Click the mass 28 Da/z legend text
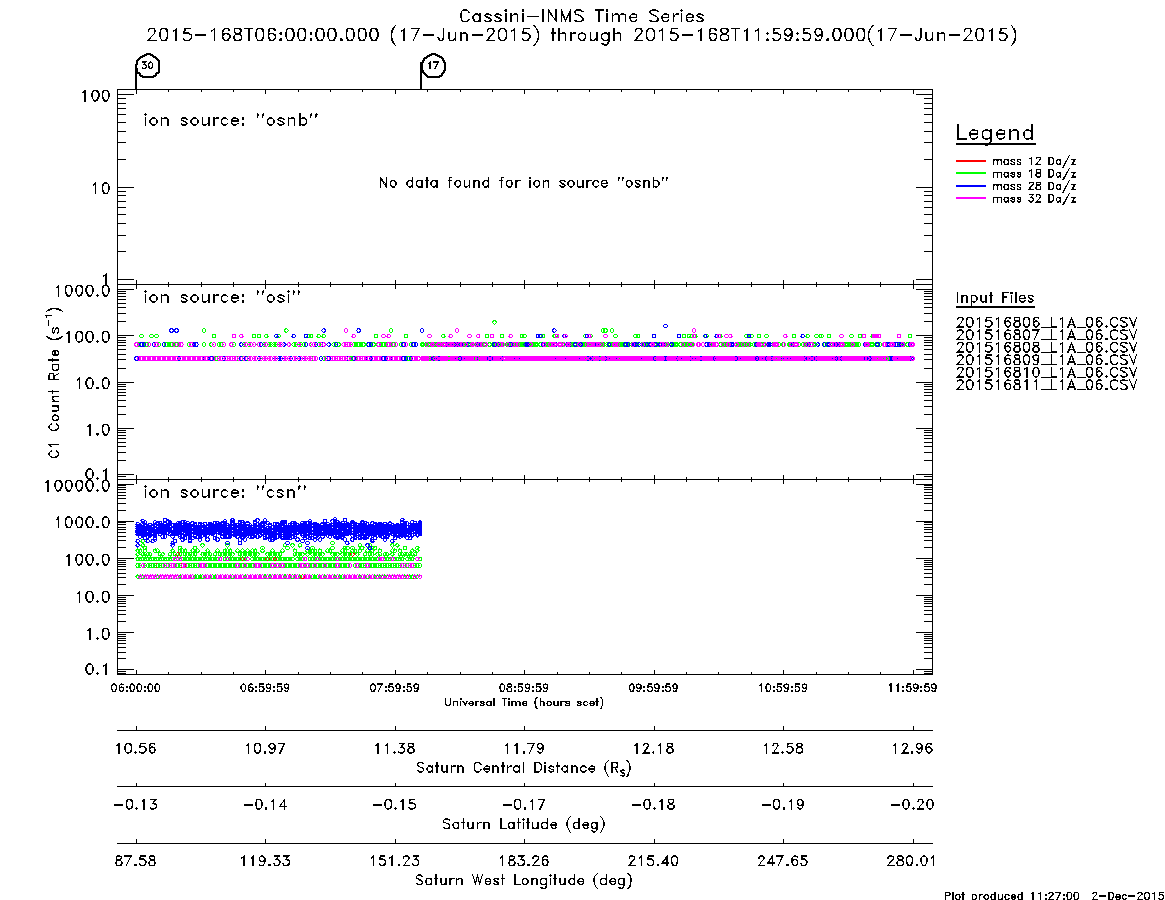 click(x=1033, y=186)
